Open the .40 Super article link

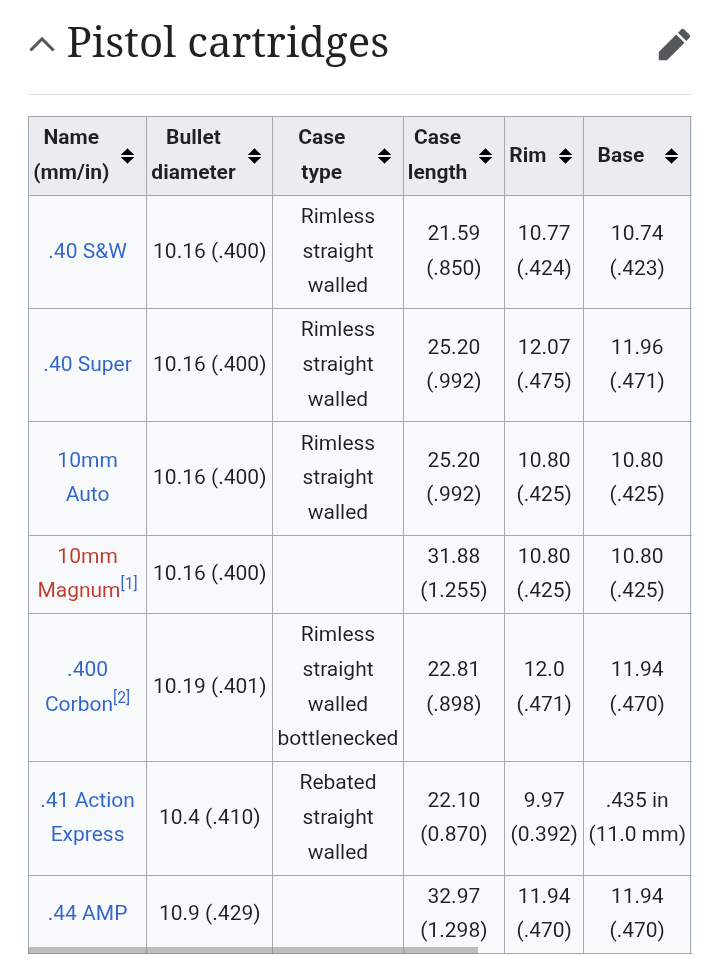click(87, 364)
